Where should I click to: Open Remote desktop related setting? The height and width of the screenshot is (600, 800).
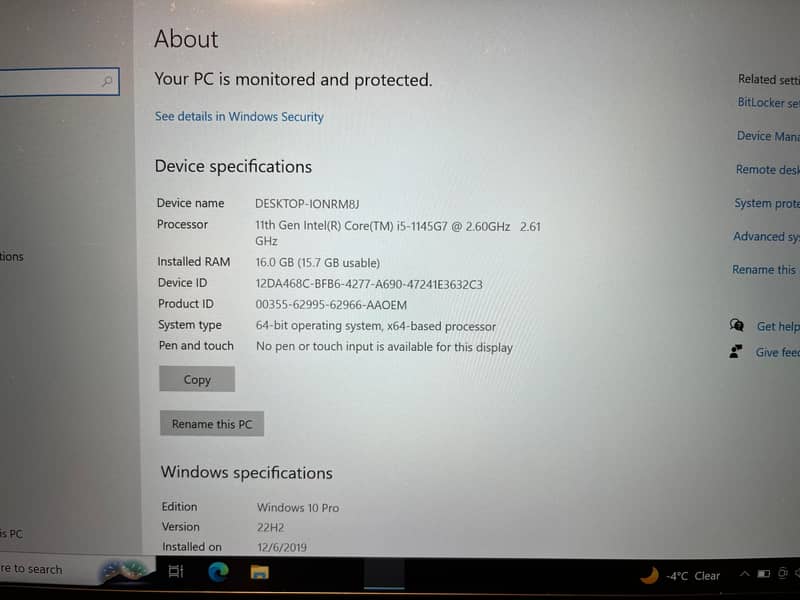(768, 170)
